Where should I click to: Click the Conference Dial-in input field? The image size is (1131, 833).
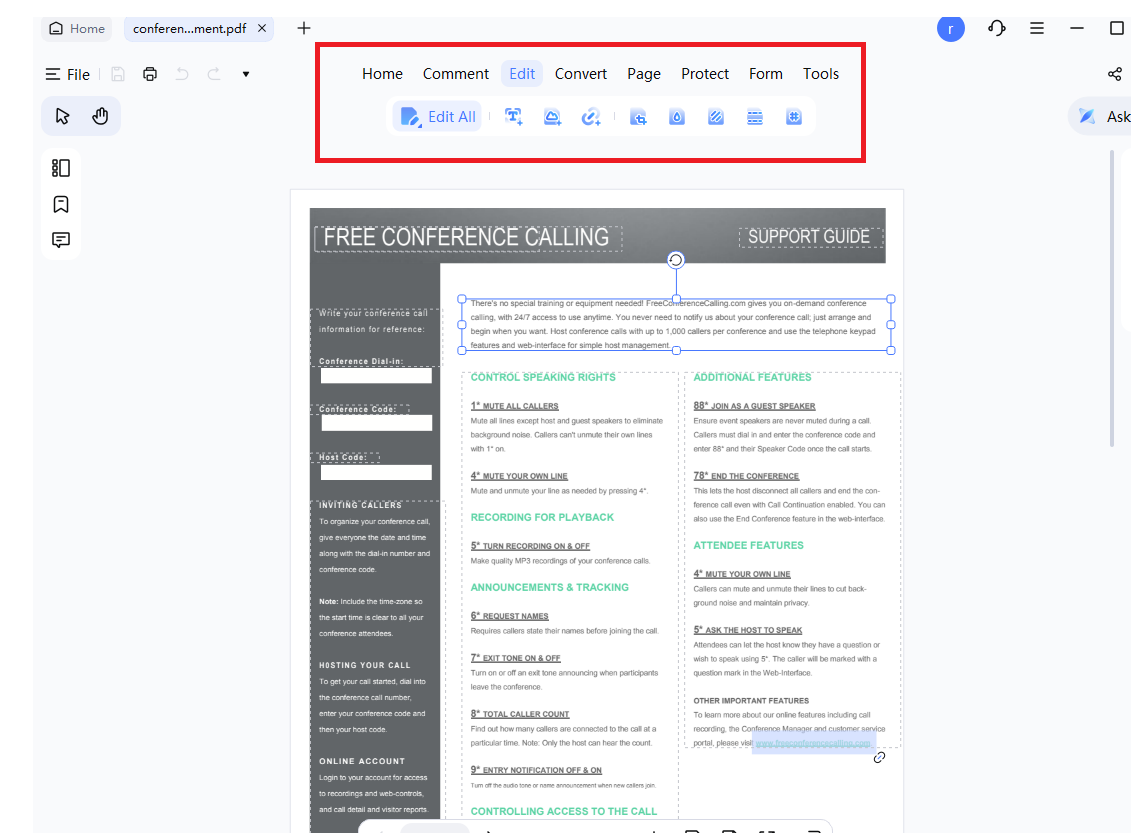pyautogui.click(x=376, y=375)
